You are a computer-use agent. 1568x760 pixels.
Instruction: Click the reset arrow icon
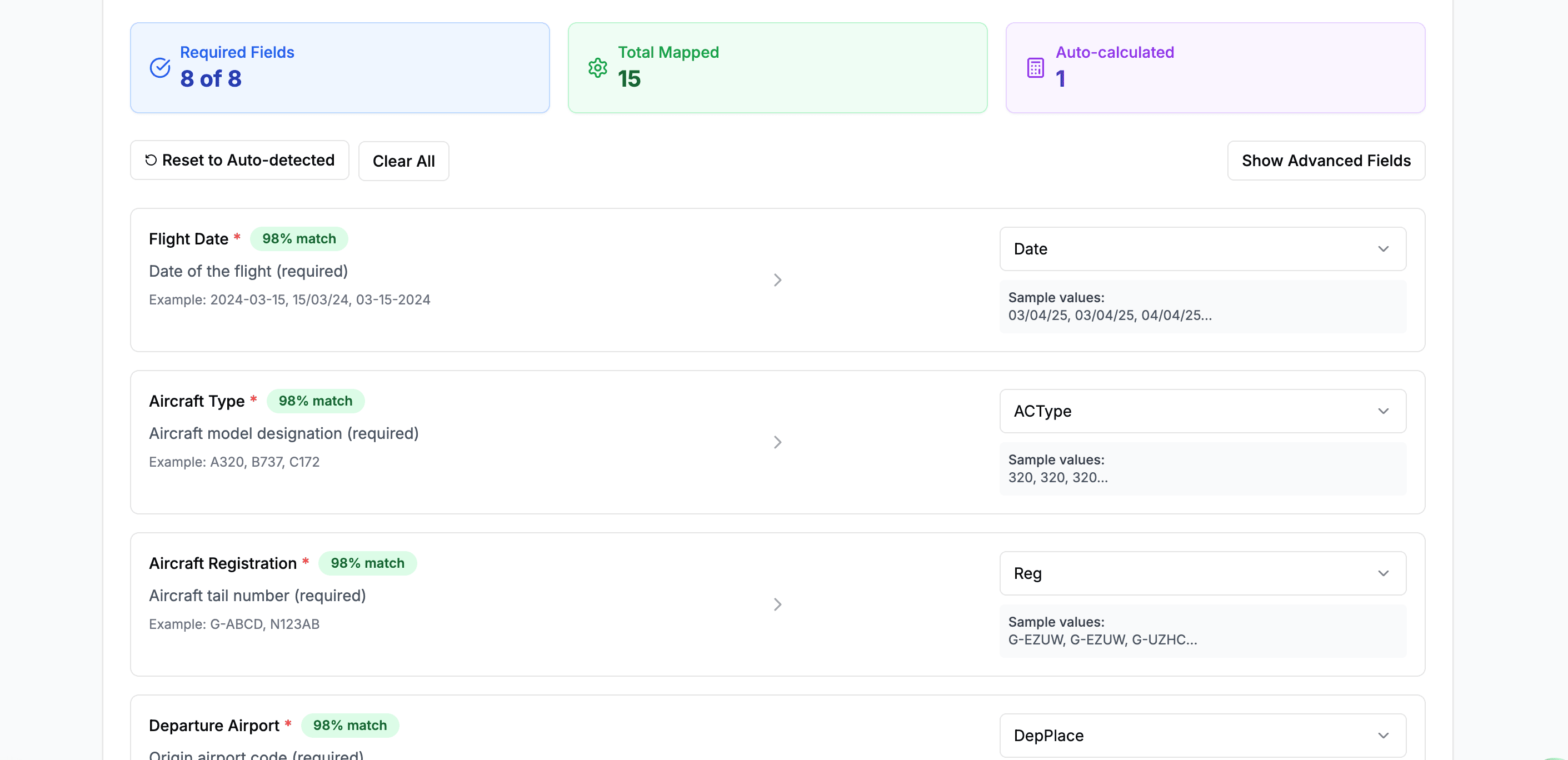point(151,160)
